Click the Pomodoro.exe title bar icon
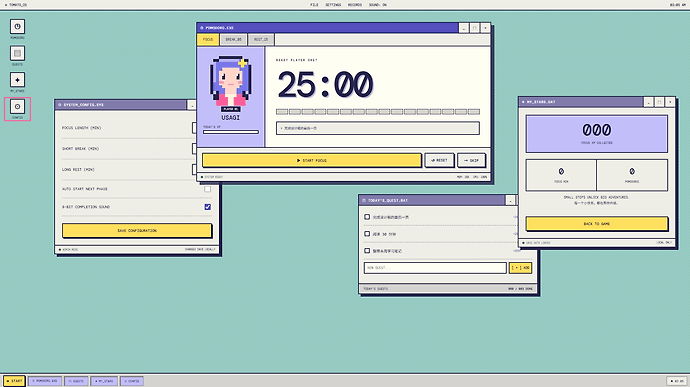690x387 pixels. click(202, 28)
